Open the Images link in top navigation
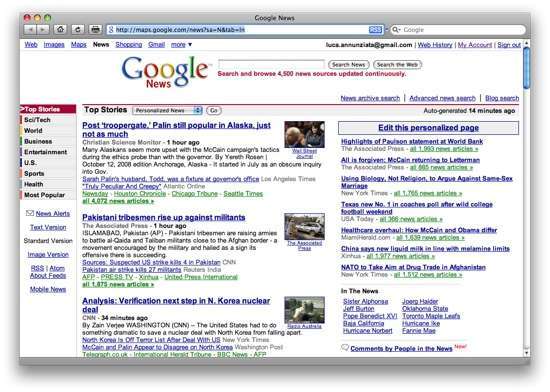The width and height of the screenshot is (550, 392). coord(54,45)
